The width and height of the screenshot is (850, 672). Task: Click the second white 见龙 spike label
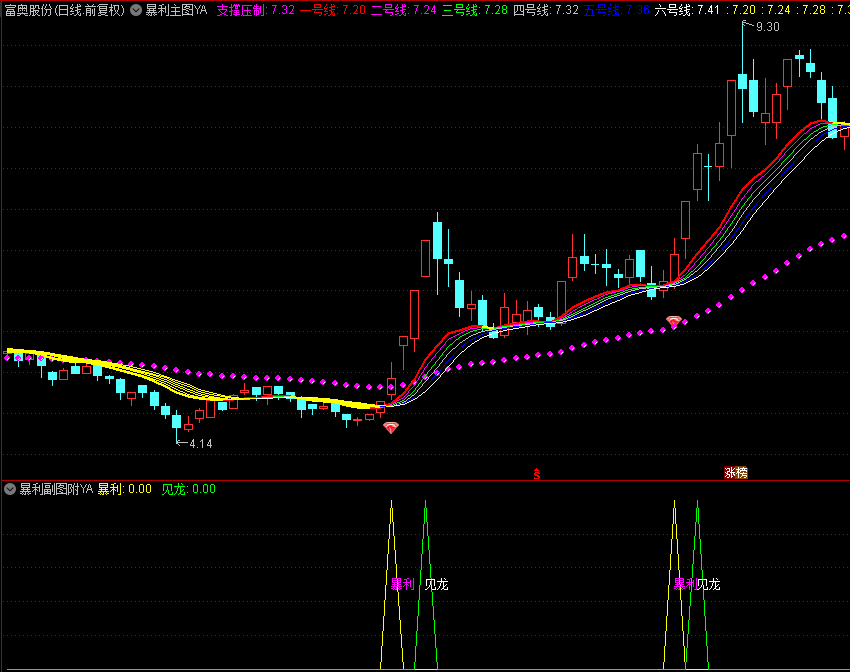pos(709,584)
